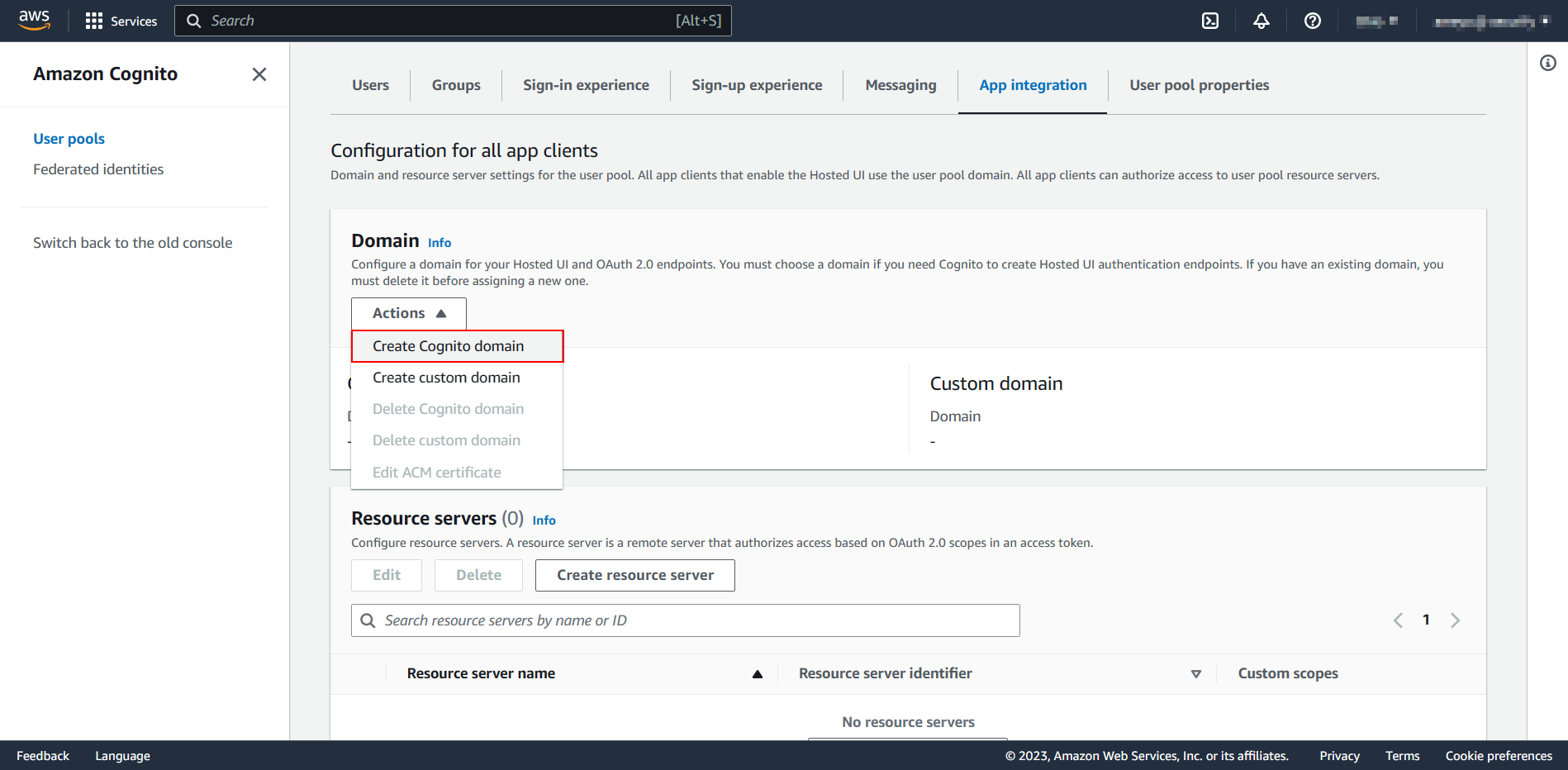Screen dimensions: 1568x770
Task: Close the Amazon Cognito side panel
Action: pyautogui.click(x=259, y=74)
